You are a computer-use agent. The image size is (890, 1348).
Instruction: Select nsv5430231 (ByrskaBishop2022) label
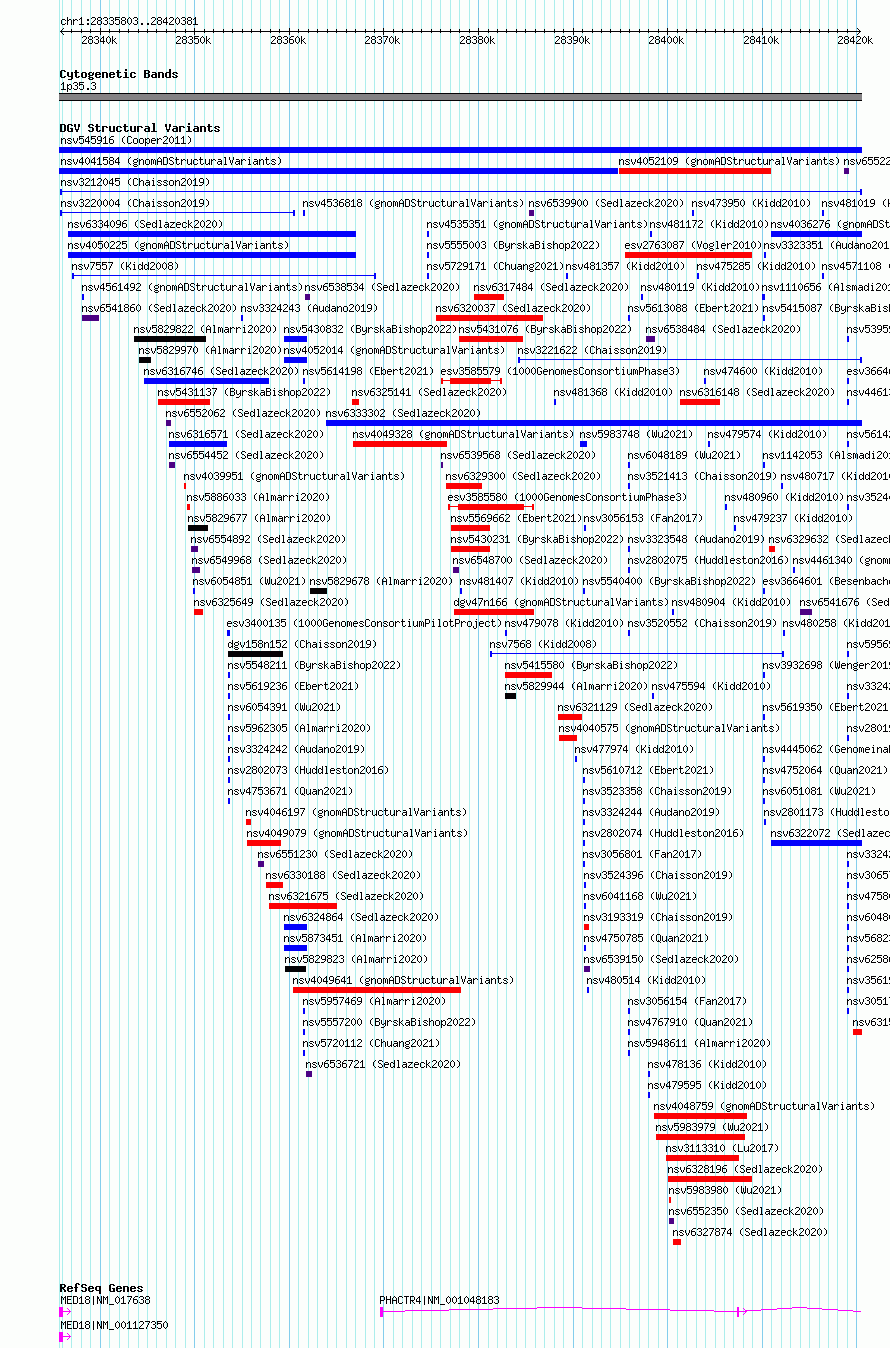(538, 539)
